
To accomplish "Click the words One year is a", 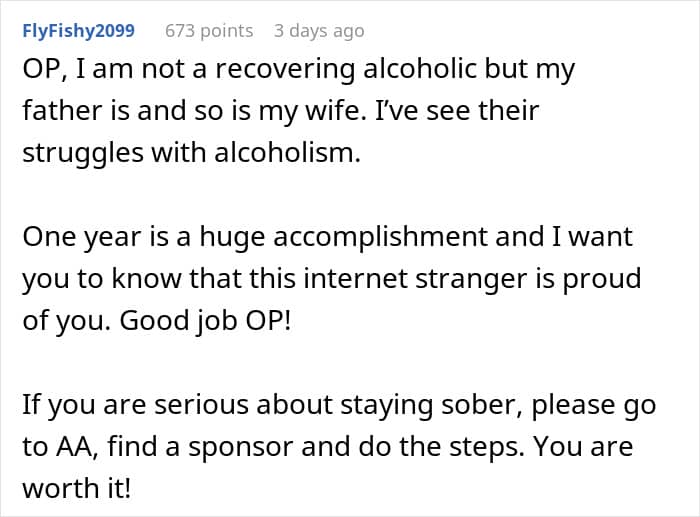I will pyautogui.click(x=107, y=237).
